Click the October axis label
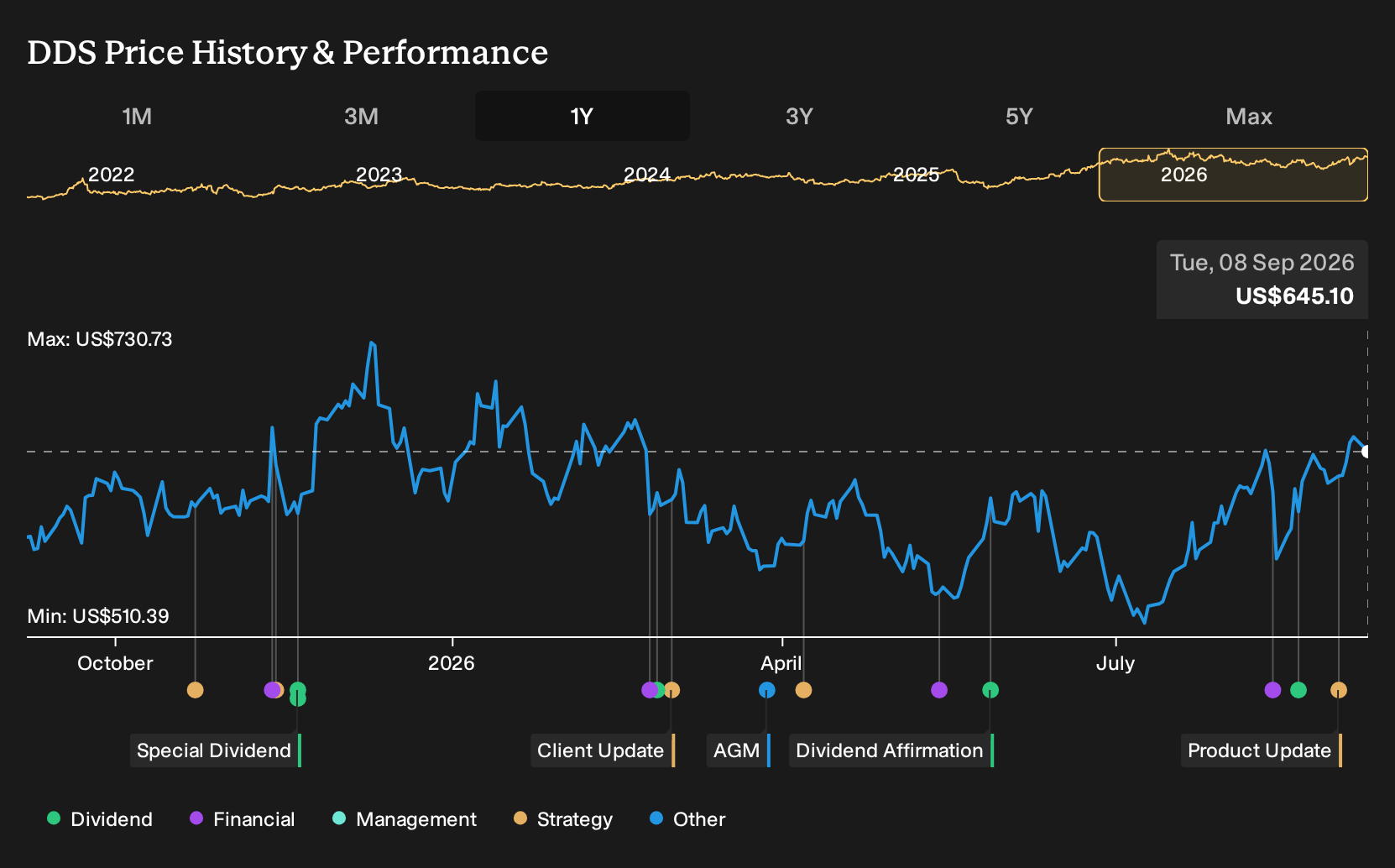The height and width of the screenshot is (868, 1395). point(115,663)
